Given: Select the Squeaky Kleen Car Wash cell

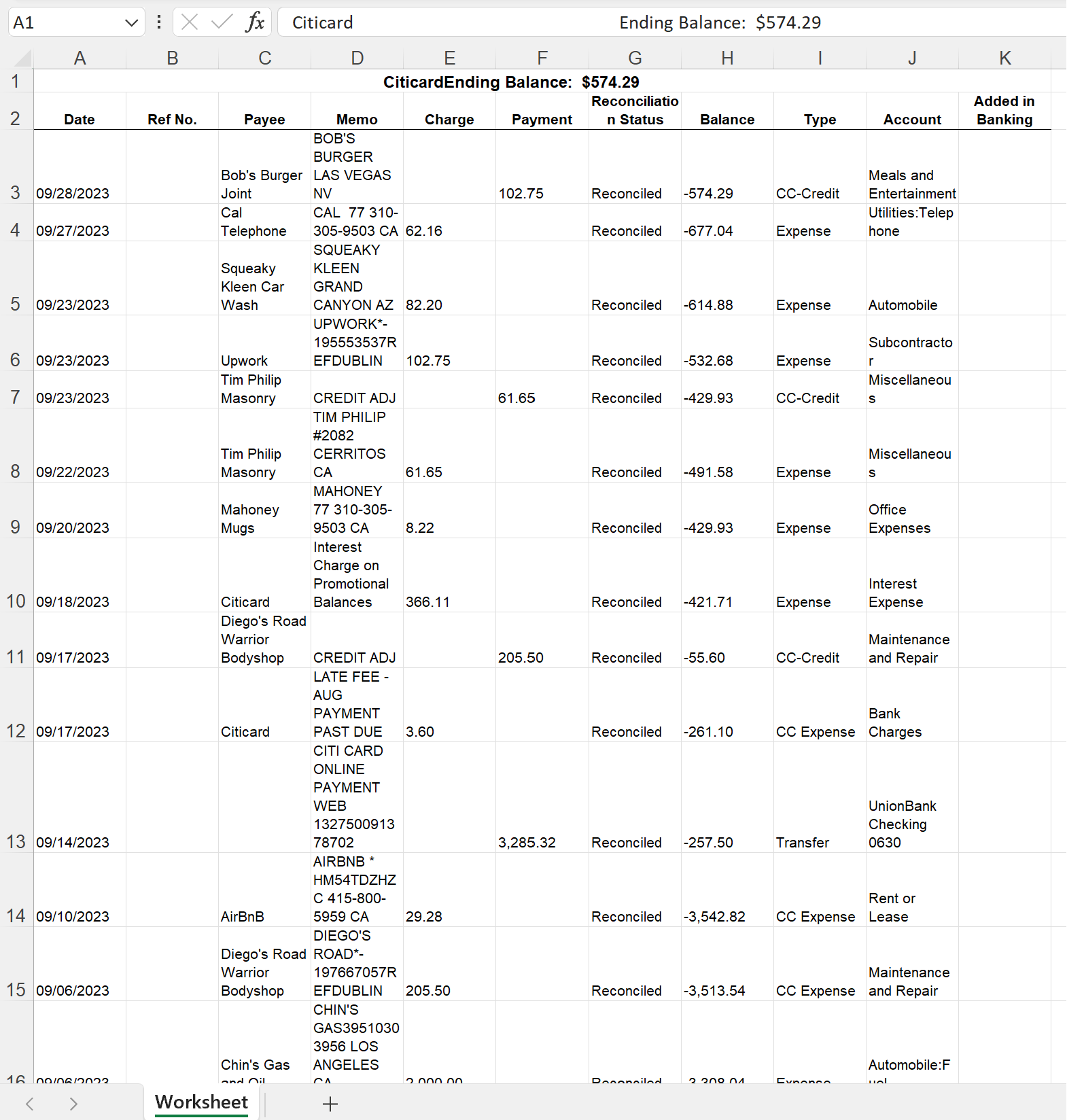Looking at the screenshot, I should [265, 278].
